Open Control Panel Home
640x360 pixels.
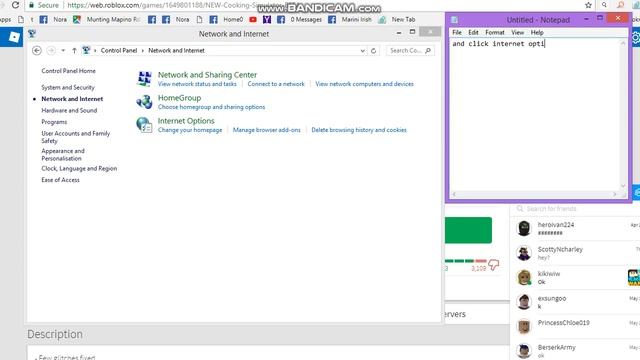69,71
